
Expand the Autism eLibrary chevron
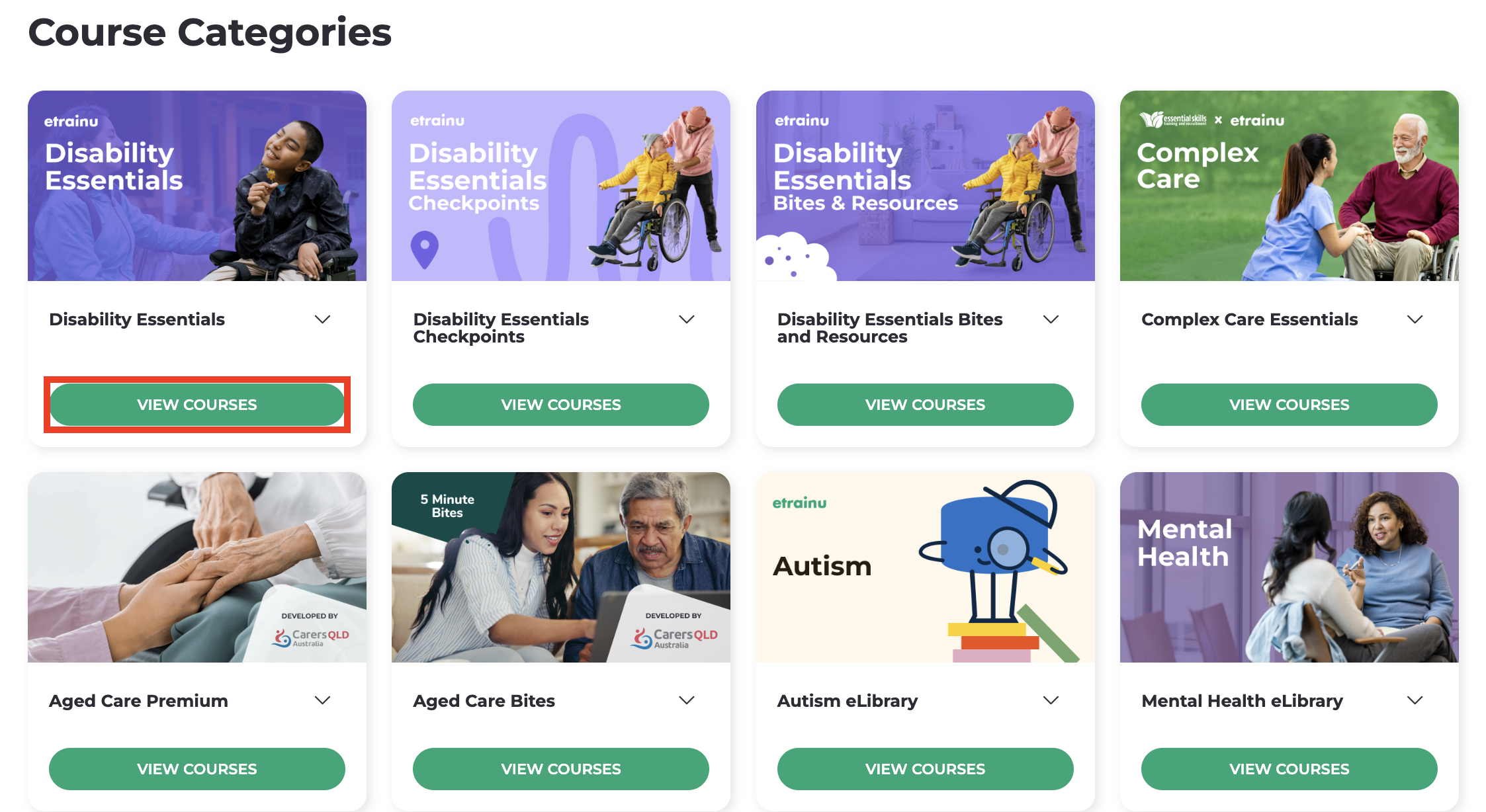click(x=1051, y=700)
